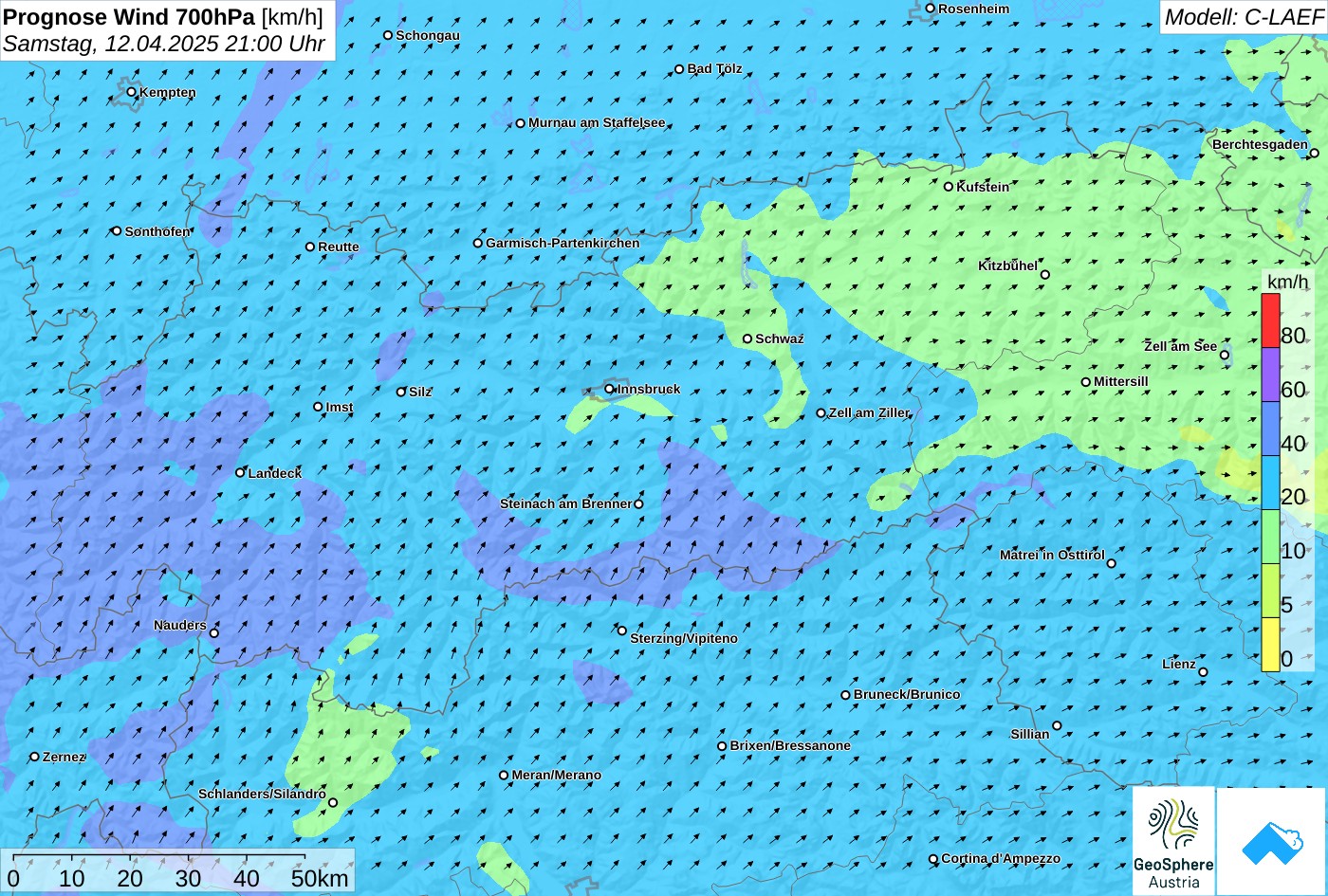Image resolution: width=1328 pixels, height=896 pixels.
Task: Click the 'Zell am See' label
Action: [1180, 346]
